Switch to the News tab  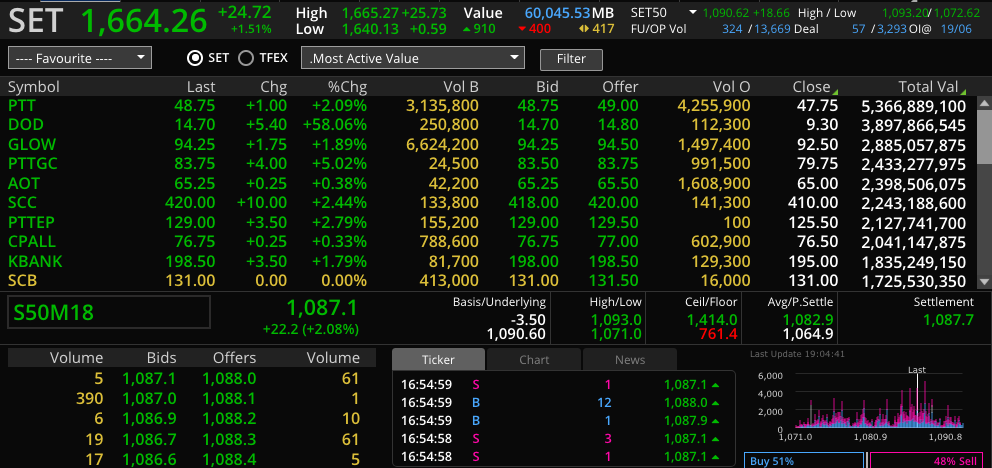(x=630, y=359)
